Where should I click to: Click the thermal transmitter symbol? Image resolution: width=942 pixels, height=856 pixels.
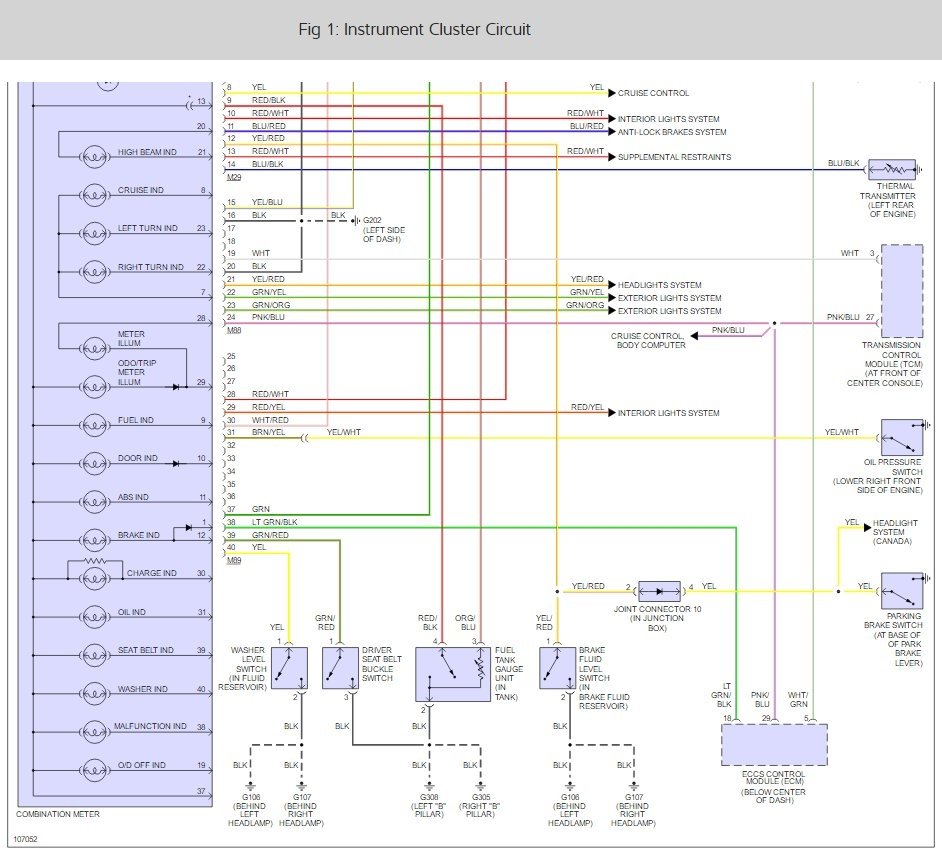[x=893, y=170]
